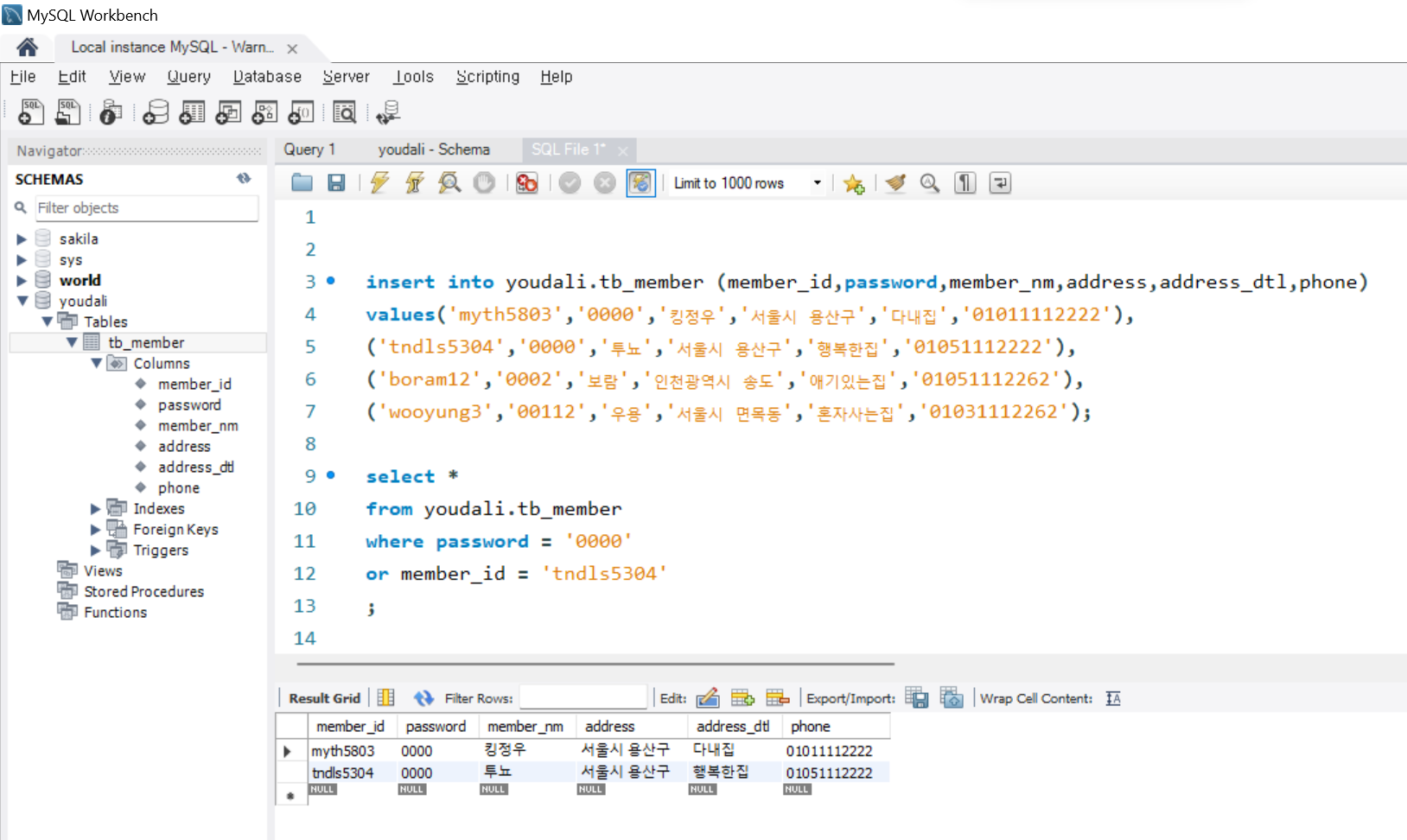Open a script file in the editor
Screen dimensions: 1407x840
click(302, 182)
